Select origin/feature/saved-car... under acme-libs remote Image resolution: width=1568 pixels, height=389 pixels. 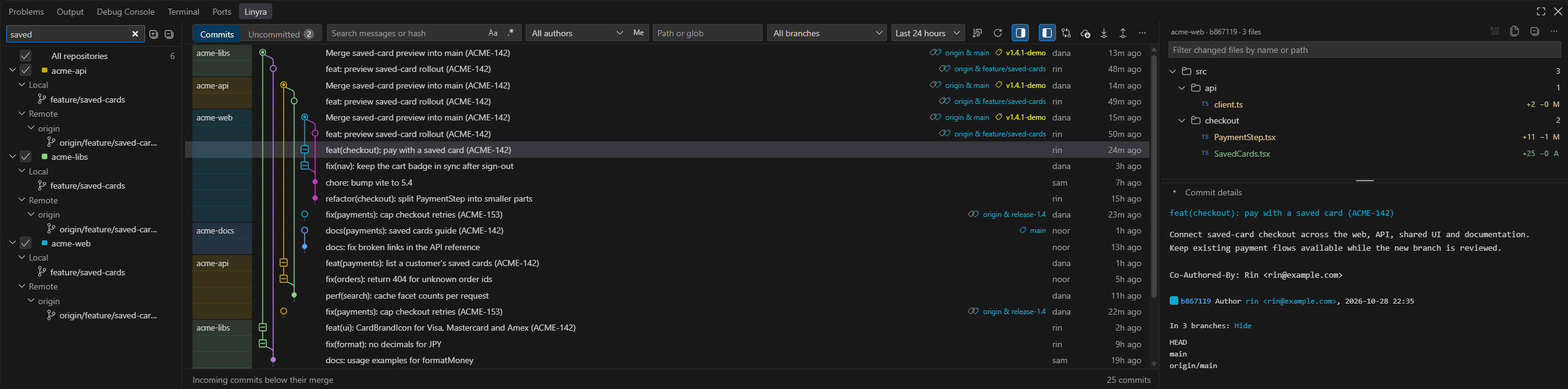click(108, 229)
